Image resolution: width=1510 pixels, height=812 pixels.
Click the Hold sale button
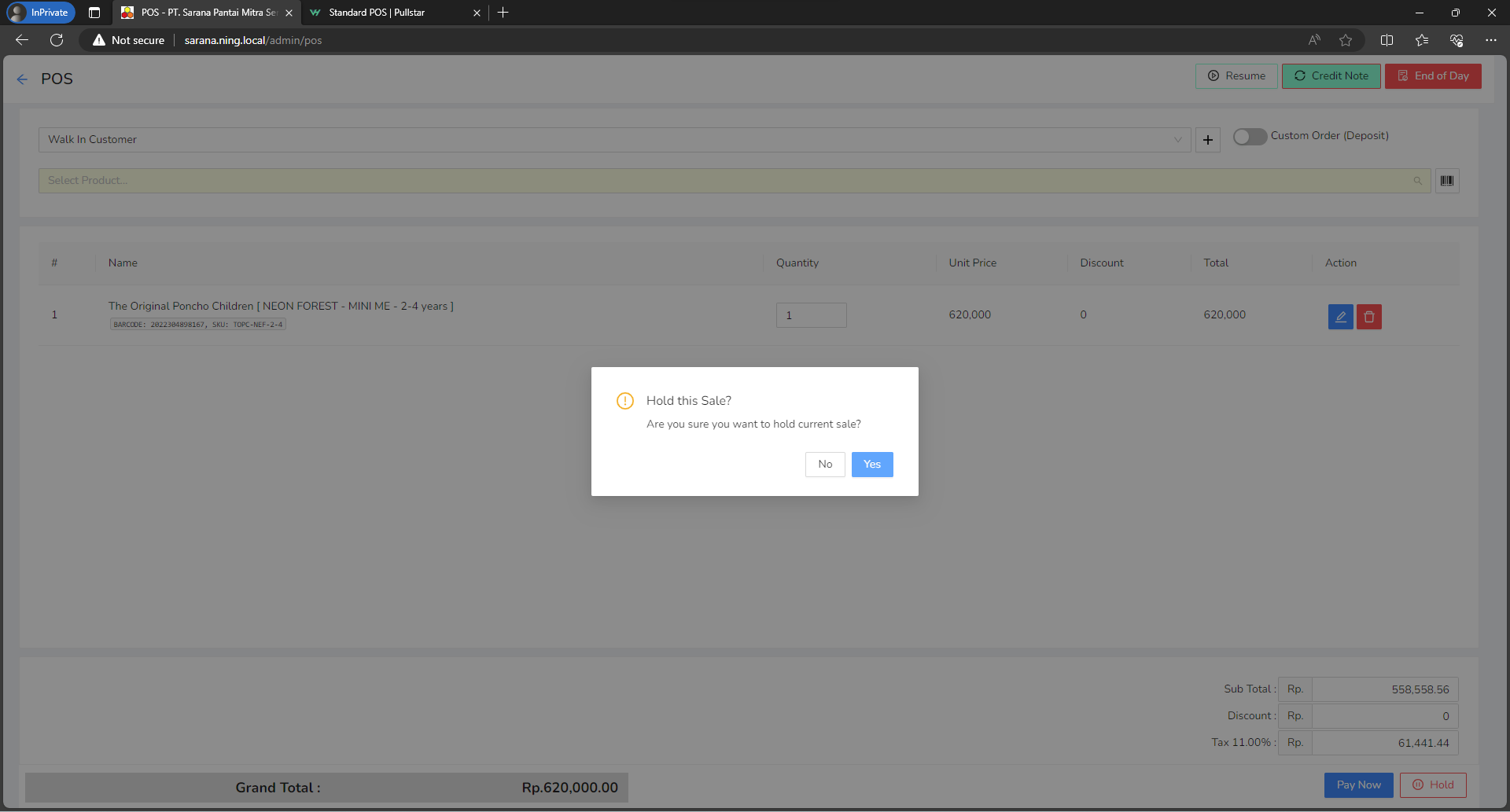(1433, 785)
